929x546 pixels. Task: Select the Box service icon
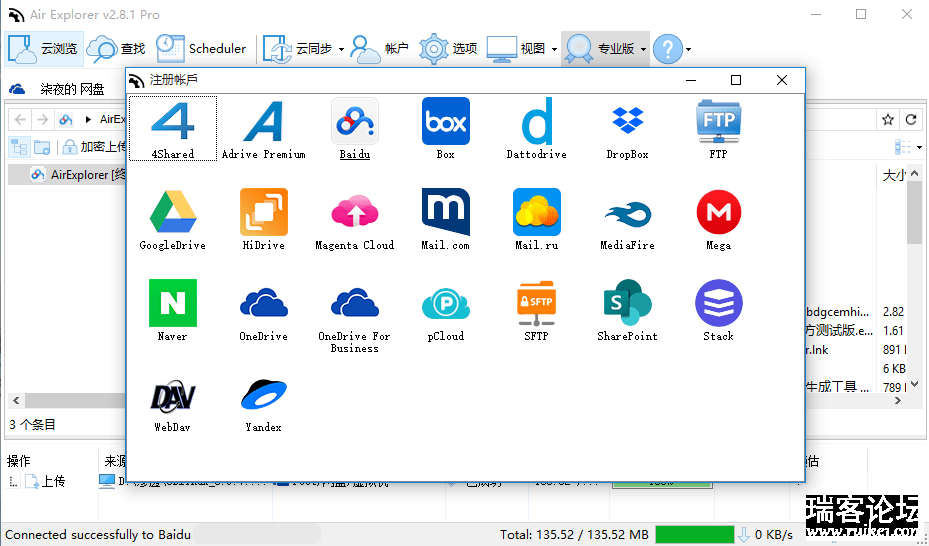click(x=446, y=122)
